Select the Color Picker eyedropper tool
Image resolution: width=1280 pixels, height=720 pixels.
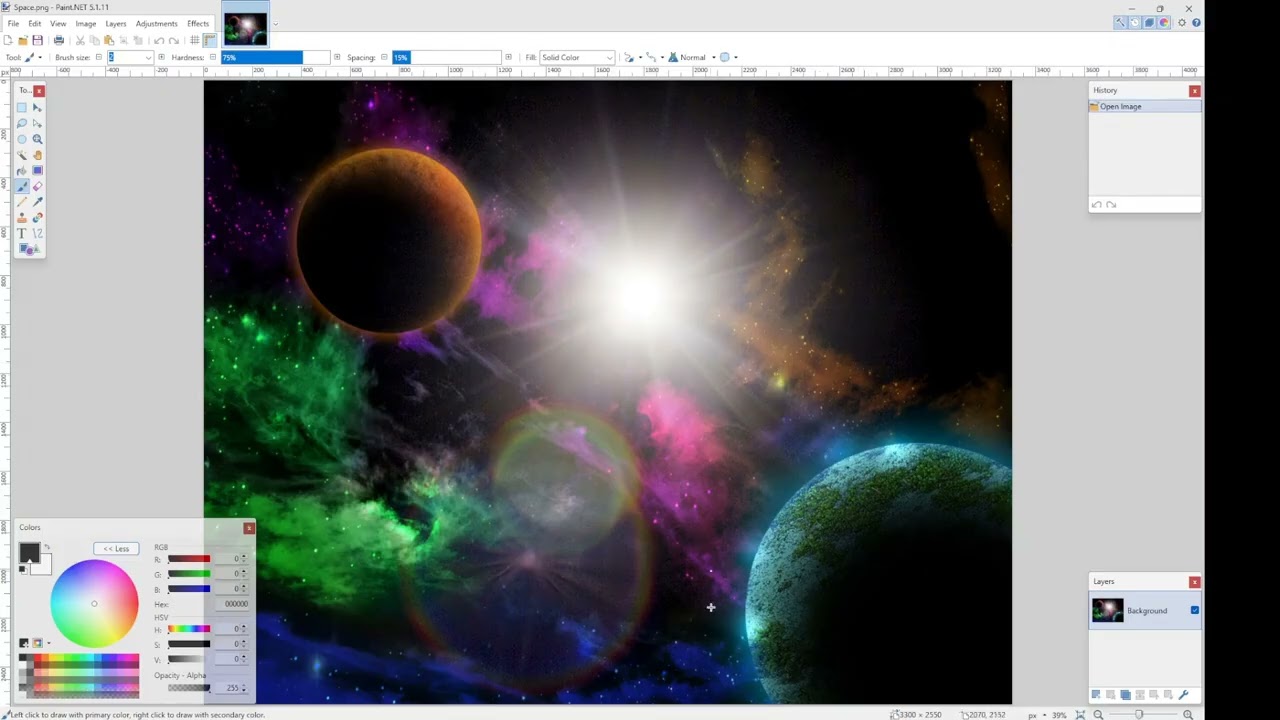pos(37,201)
